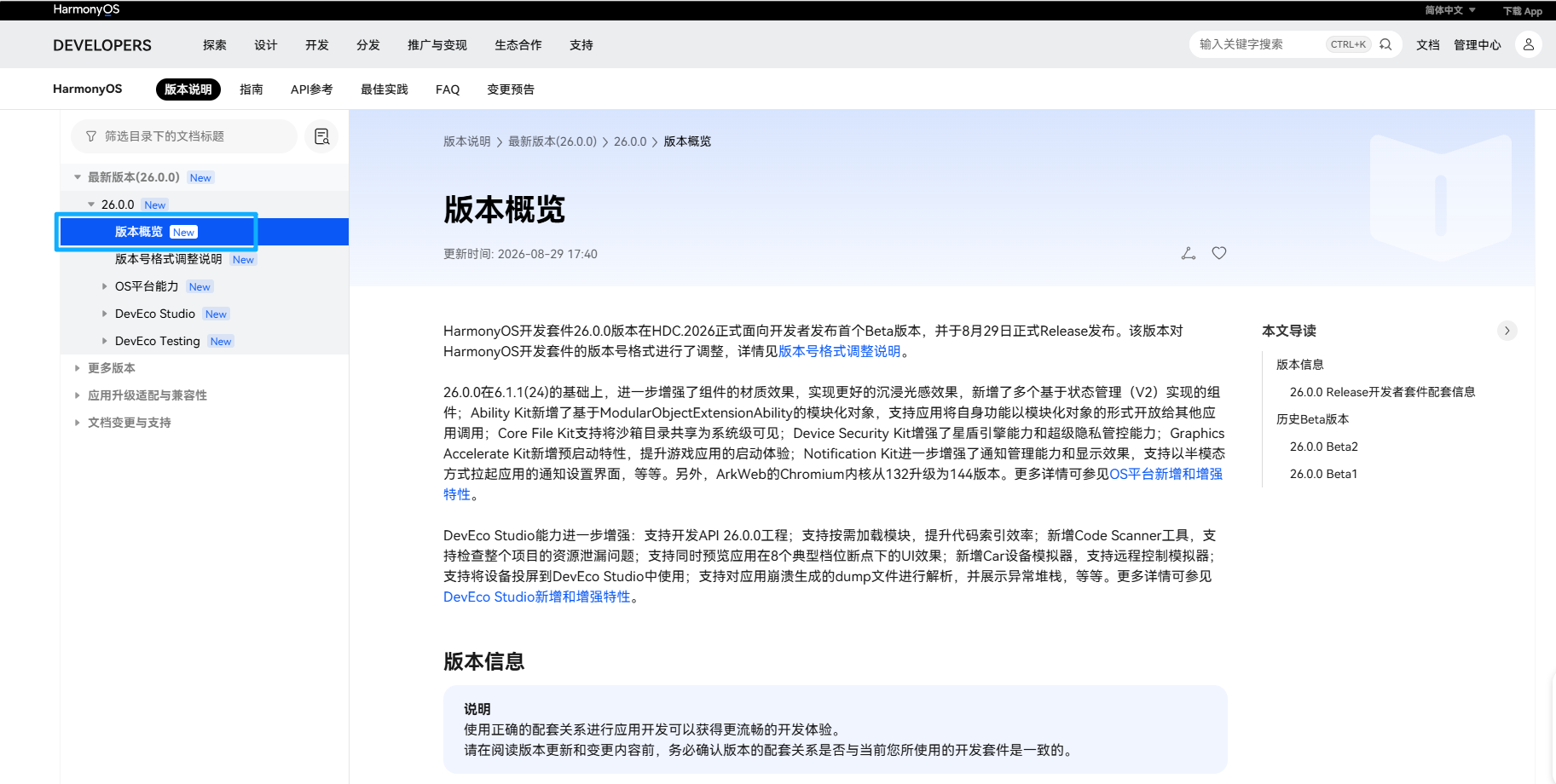This screenshot has height=784, width=1556.
Task: Open 版本号格式调整说明 in the sidebar
Action: [169, 259]
